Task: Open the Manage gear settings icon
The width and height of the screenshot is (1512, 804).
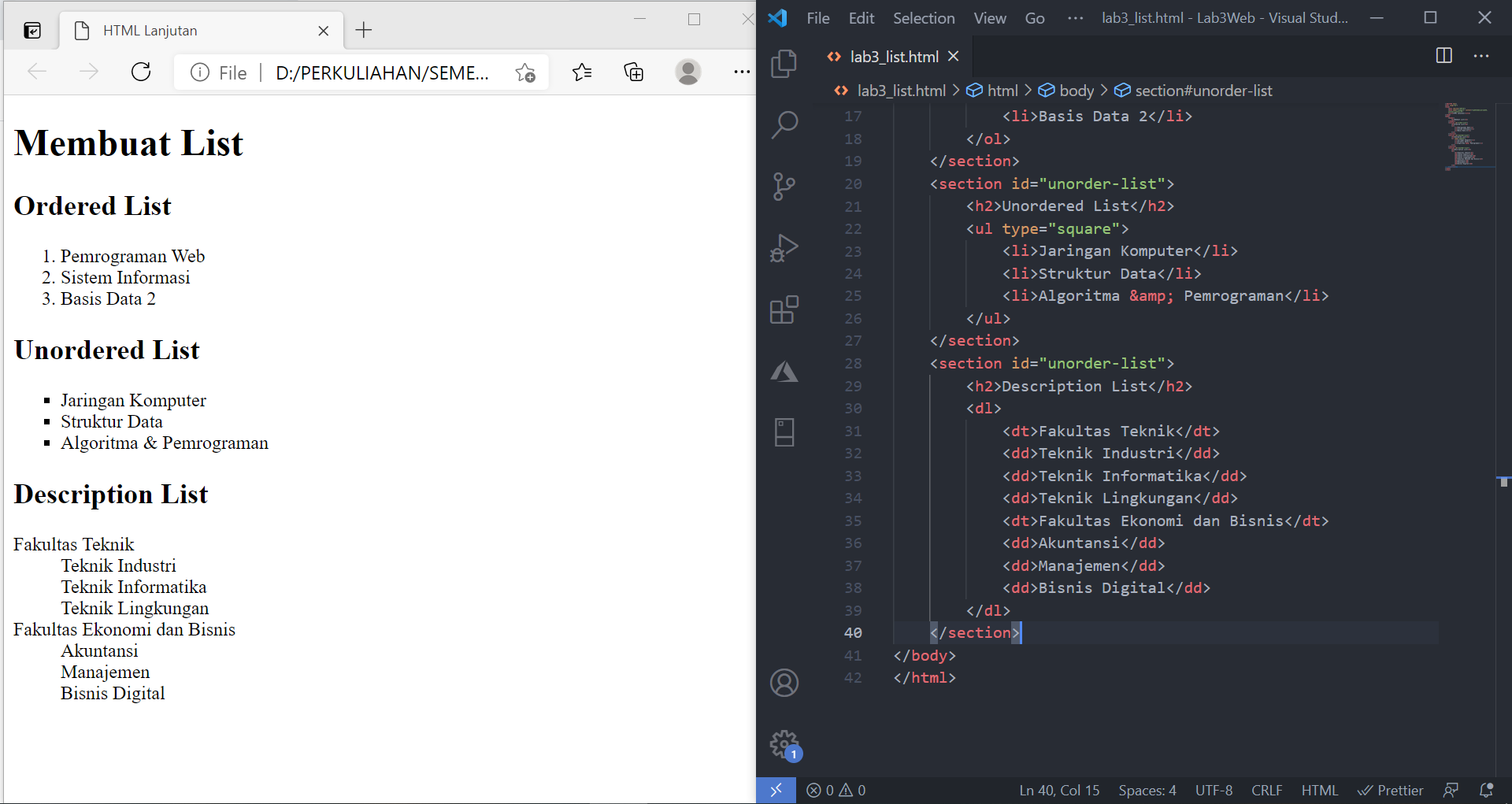Action: click(x=784, y=744)
